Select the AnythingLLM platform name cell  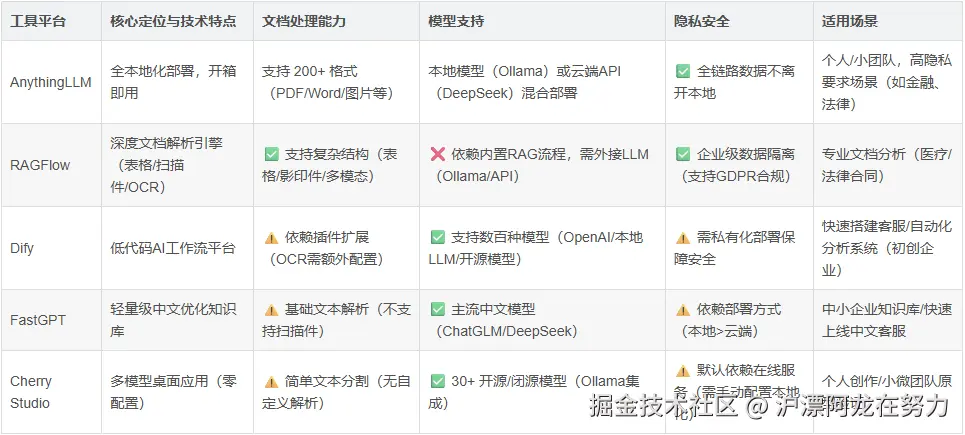(51, 82)
